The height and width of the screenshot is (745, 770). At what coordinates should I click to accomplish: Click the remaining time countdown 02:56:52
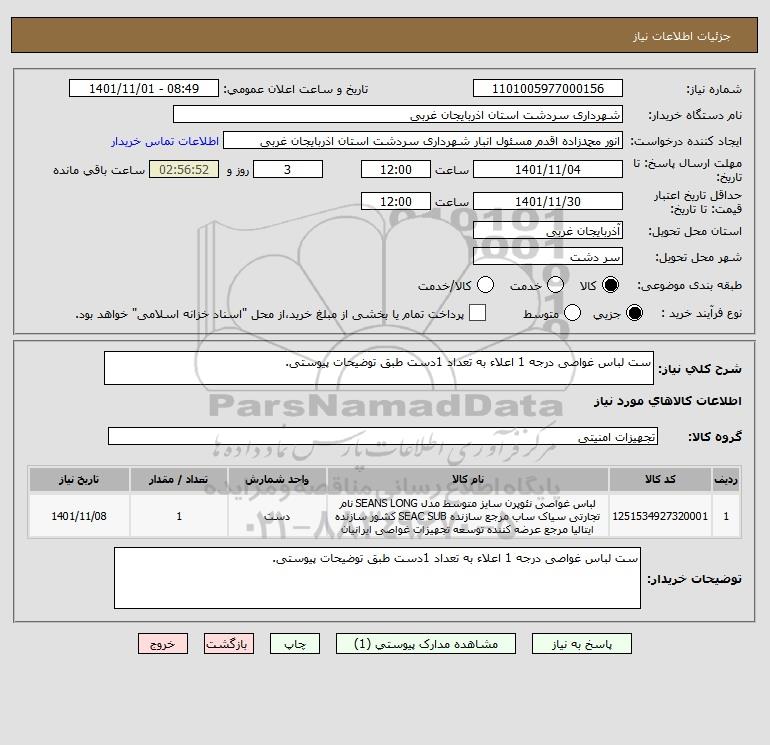point(184,169)
